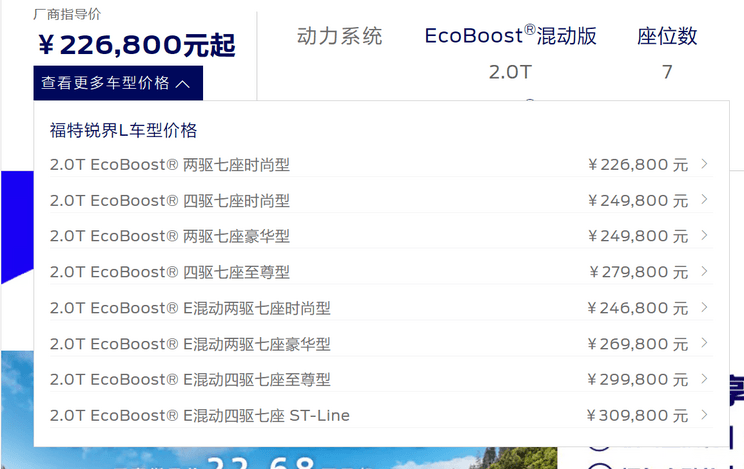
Task: Select 2.0T EcoBoost 四驱七座时尚型 model
Action: tap(170, 201)
